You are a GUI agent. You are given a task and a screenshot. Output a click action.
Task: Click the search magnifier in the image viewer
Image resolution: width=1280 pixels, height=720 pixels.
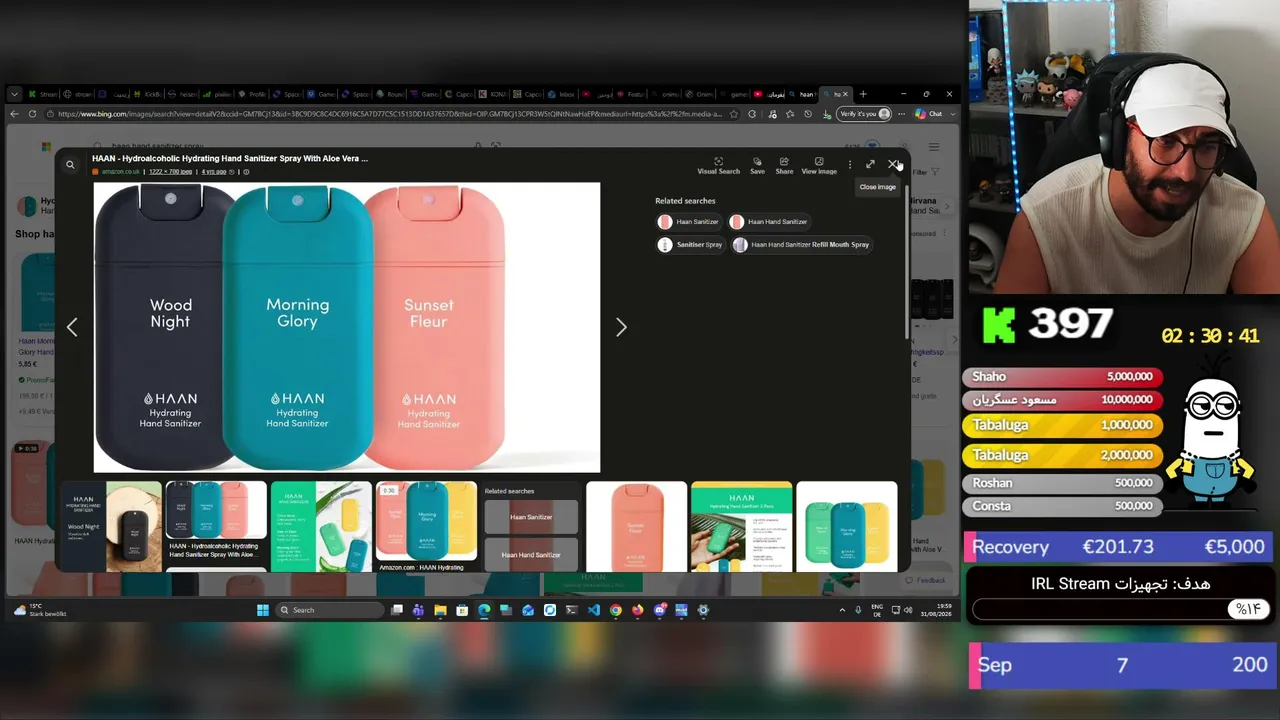pyautogui.click(x=70, y=164)
